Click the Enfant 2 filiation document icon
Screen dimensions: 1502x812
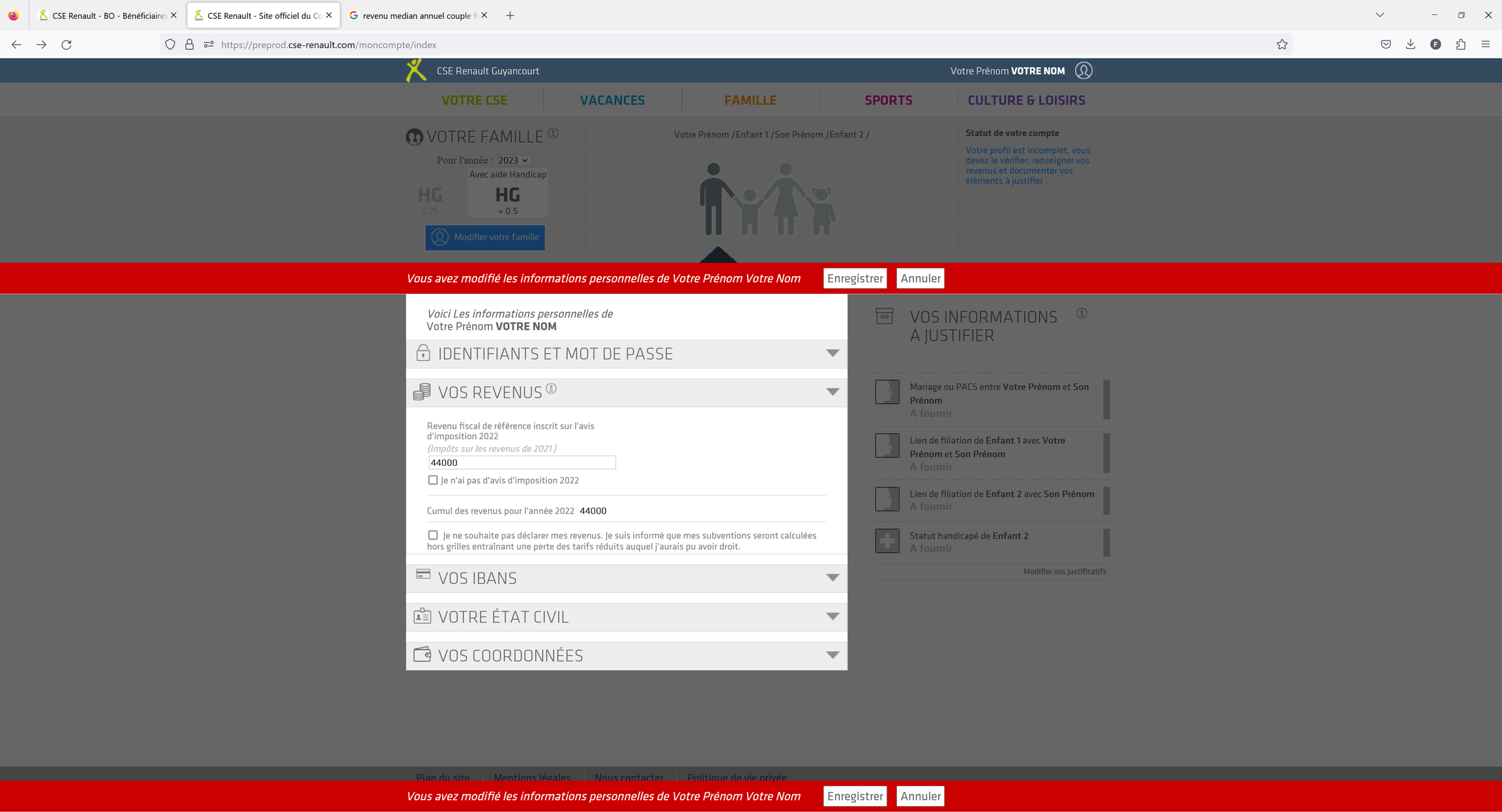(887, 499)
